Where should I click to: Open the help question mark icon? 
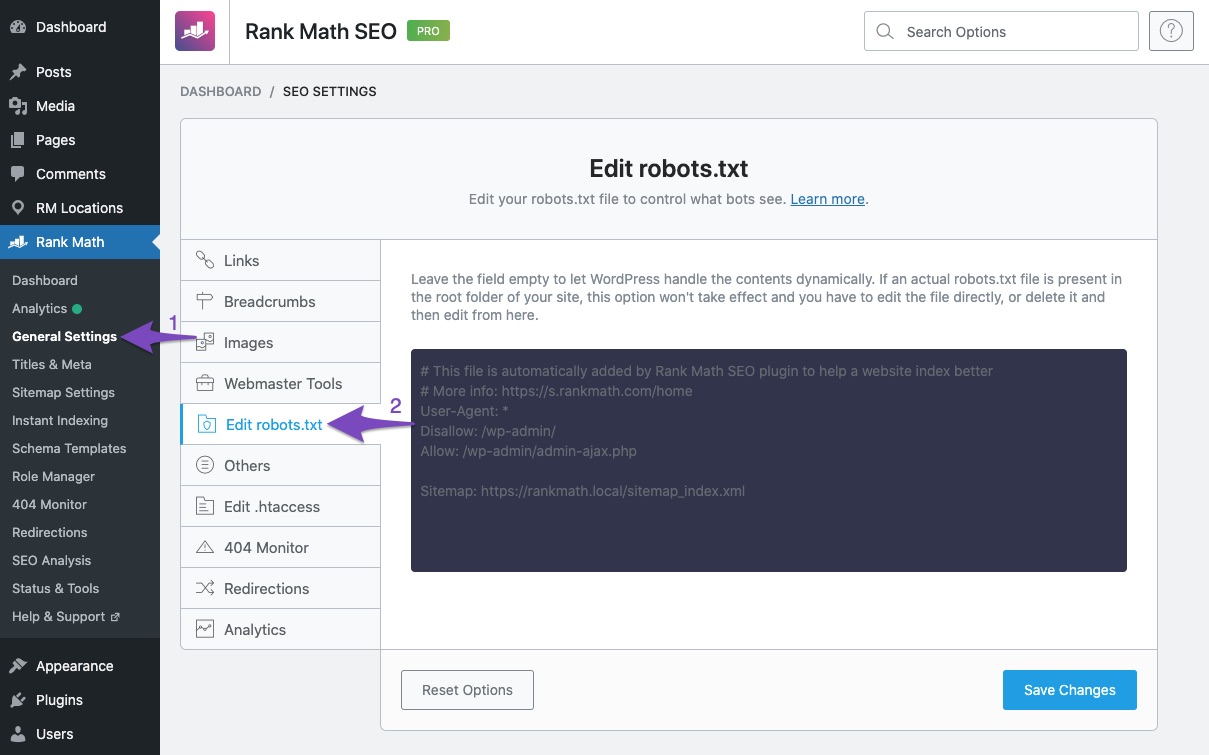[1171, 31]
